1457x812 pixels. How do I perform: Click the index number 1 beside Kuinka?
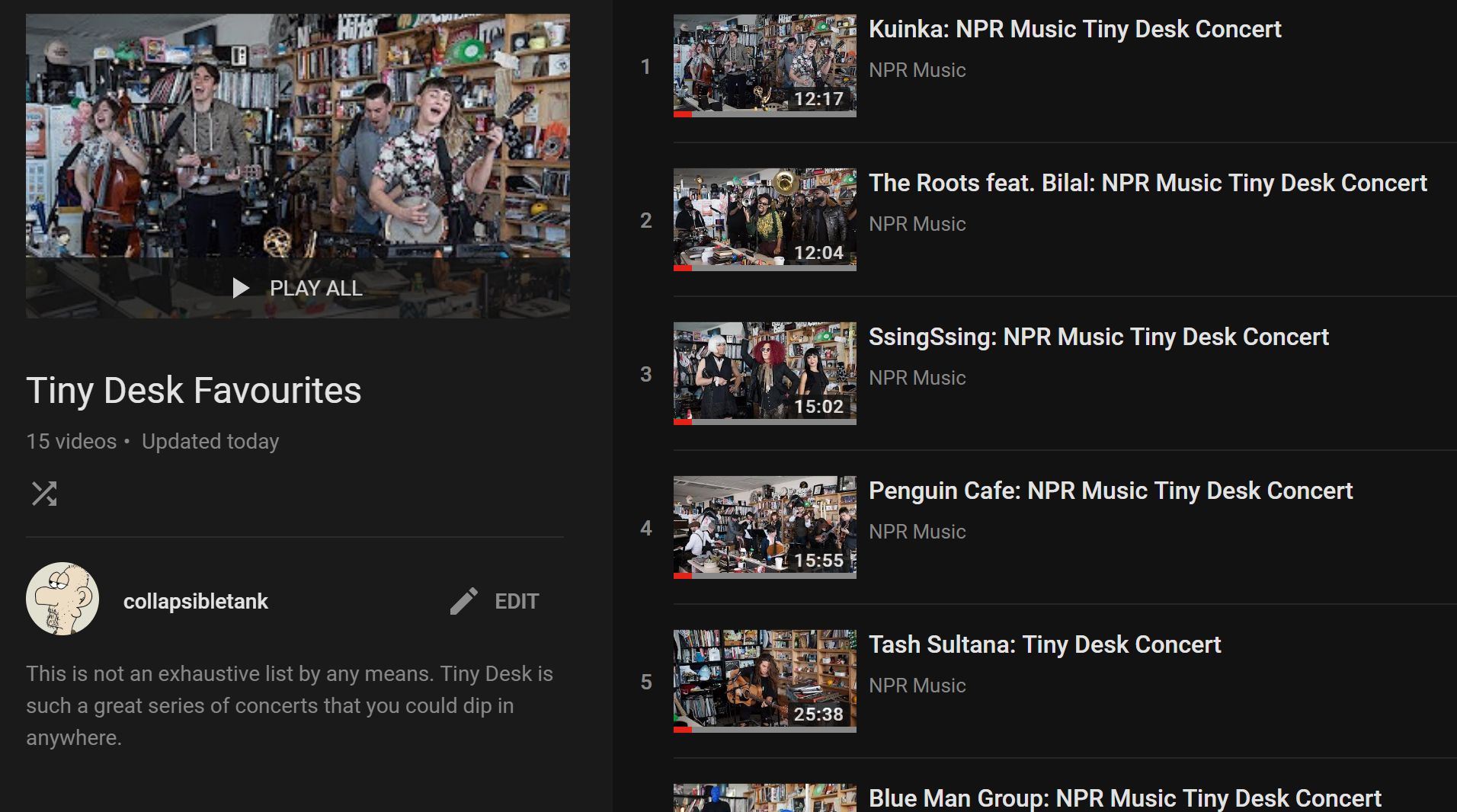645,67
